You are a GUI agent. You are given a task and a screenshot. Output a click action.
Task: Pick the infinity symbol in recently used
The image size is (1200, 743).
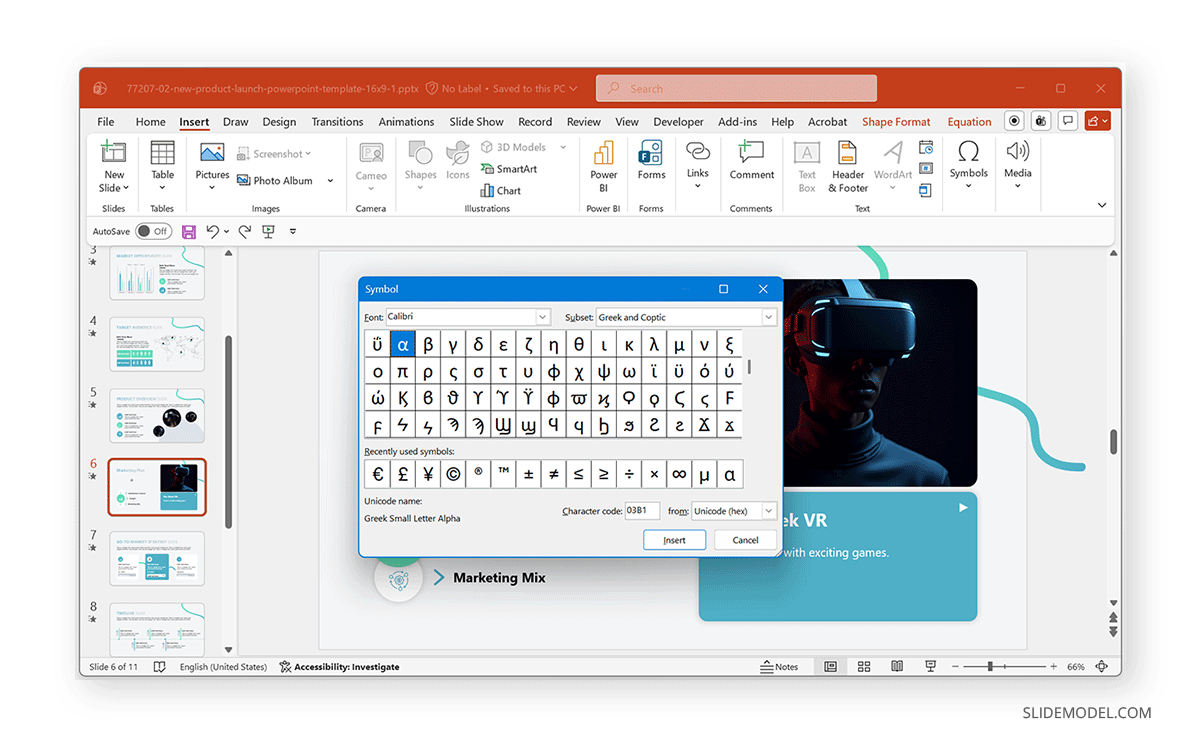point(679,474)
